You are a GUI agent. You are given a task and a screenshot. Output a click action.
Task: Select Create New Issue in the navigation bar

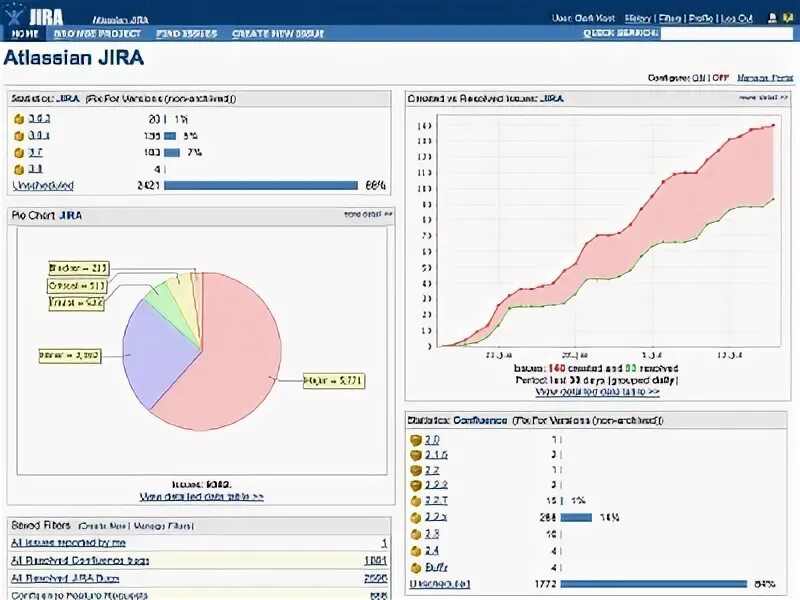click(278, 34)
